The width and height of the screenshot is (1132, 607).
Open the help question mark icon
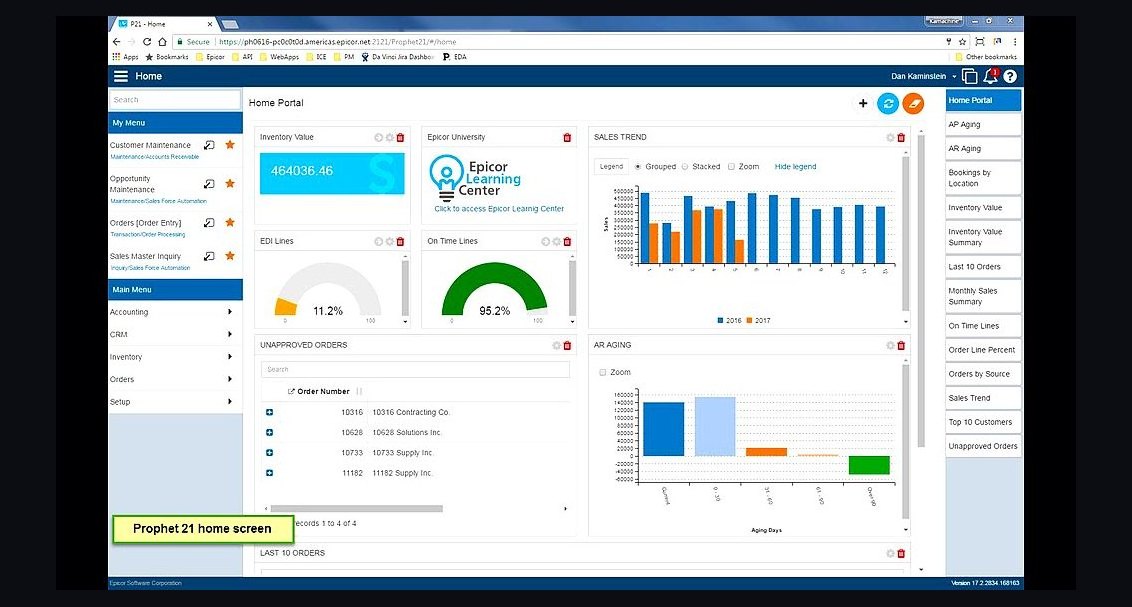[x=1010, y=76]
